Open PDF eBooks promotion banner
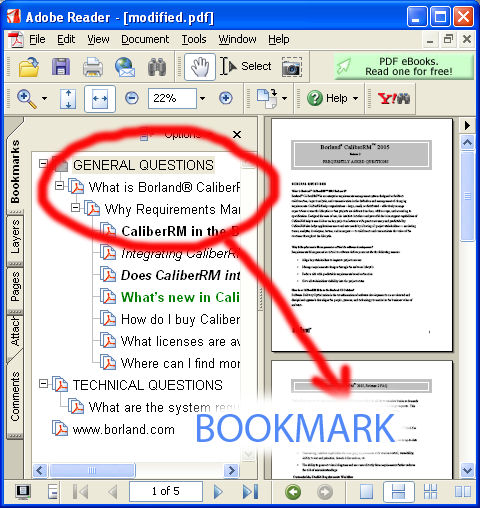 (x=404, y=66)
